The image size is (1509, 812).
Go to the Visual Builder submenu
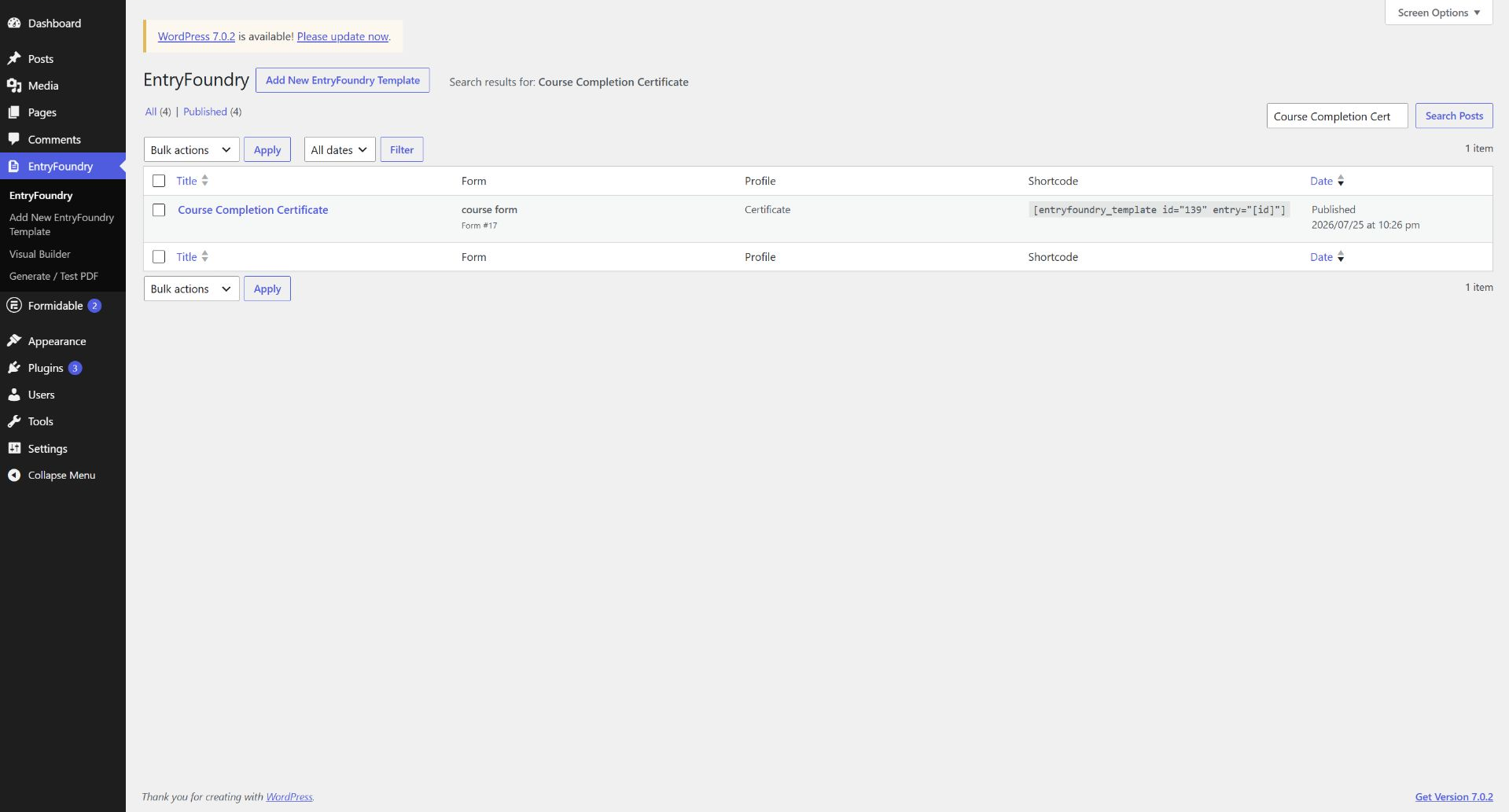40,254
